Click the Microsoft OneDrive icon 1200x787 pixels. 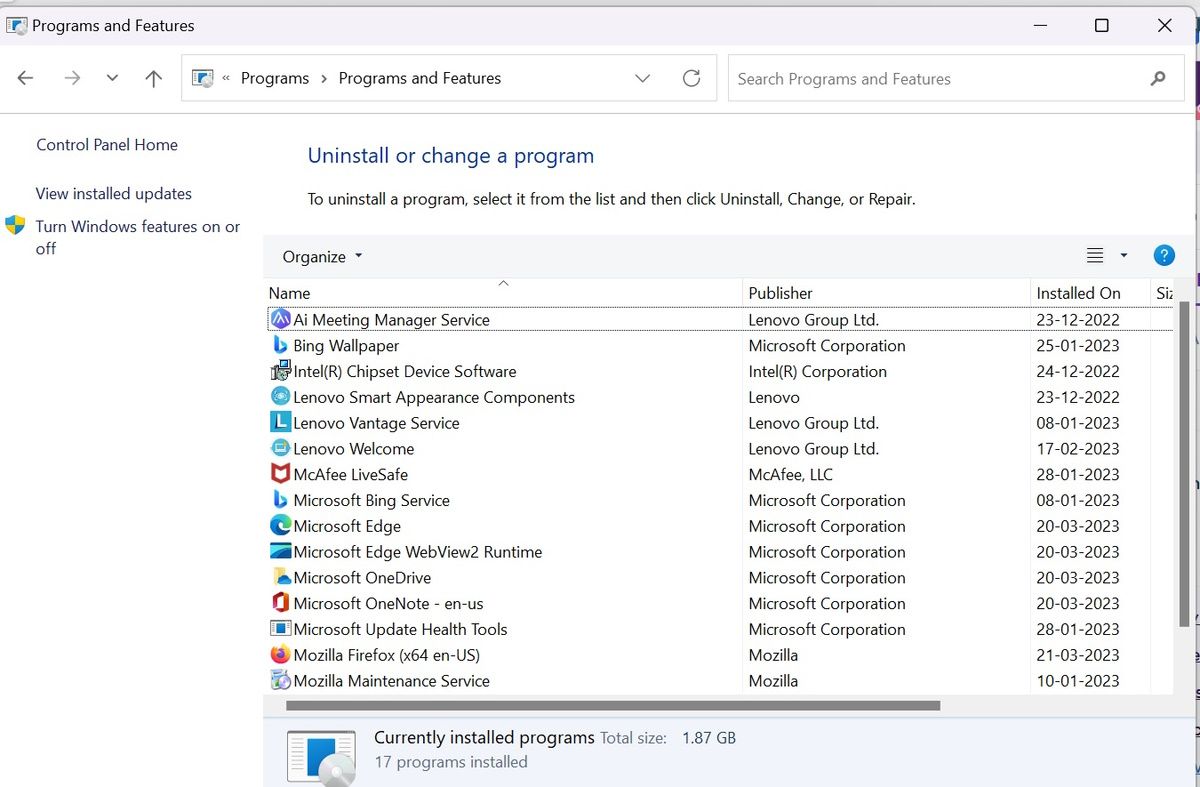point(281,578)
